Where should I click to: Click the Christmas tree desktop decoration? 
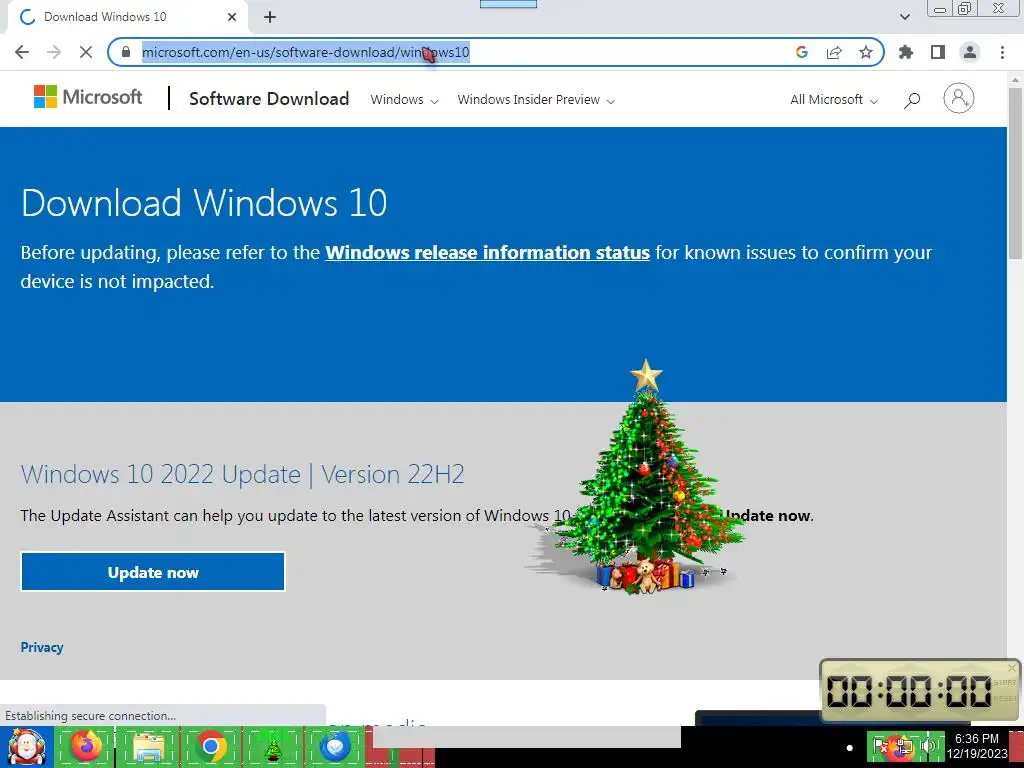[643, 480]
